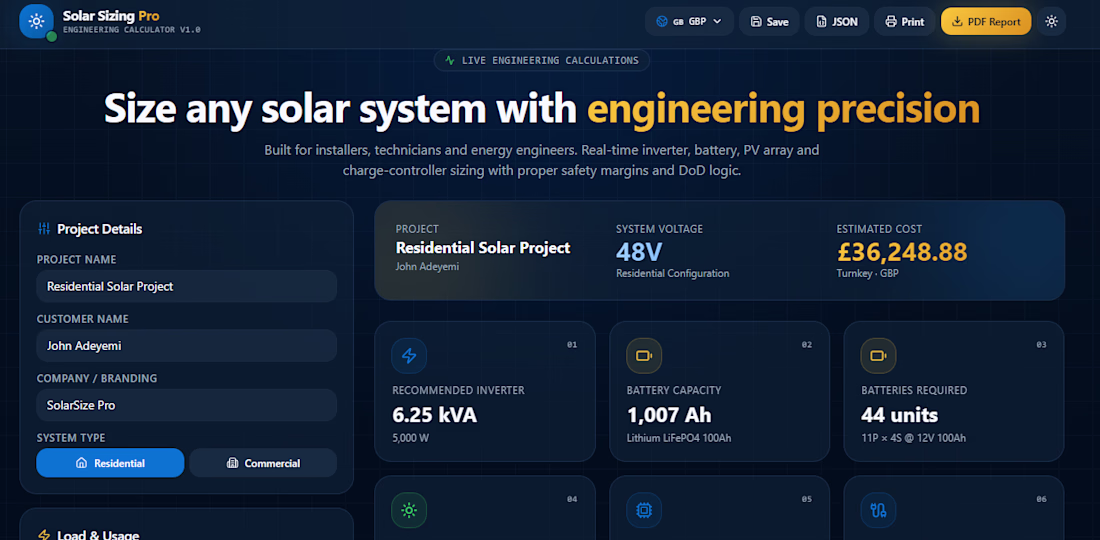Screen dimensions: 1100x540
Task: Click the 44 units batteries value
Action: [x=899, y=415]
